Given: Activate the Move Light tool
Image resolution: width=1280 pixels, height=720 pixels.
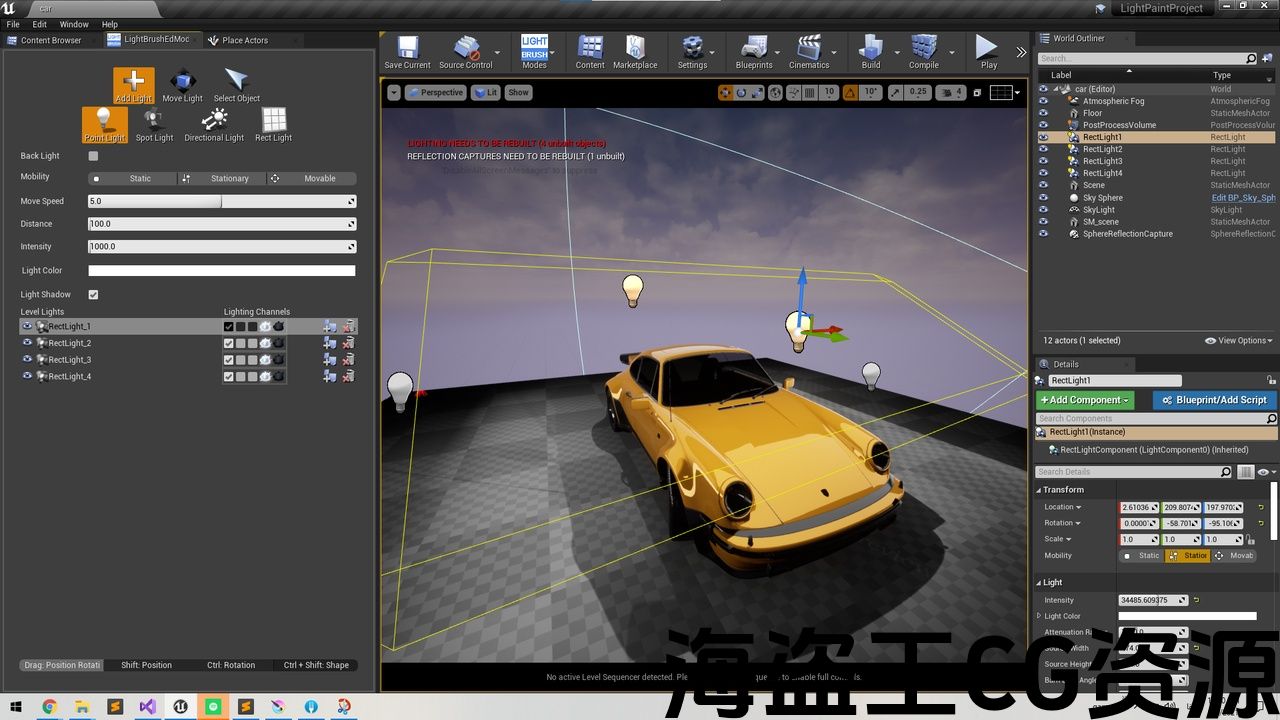Looking at the screenshot, I should click(x=182, y=86).
